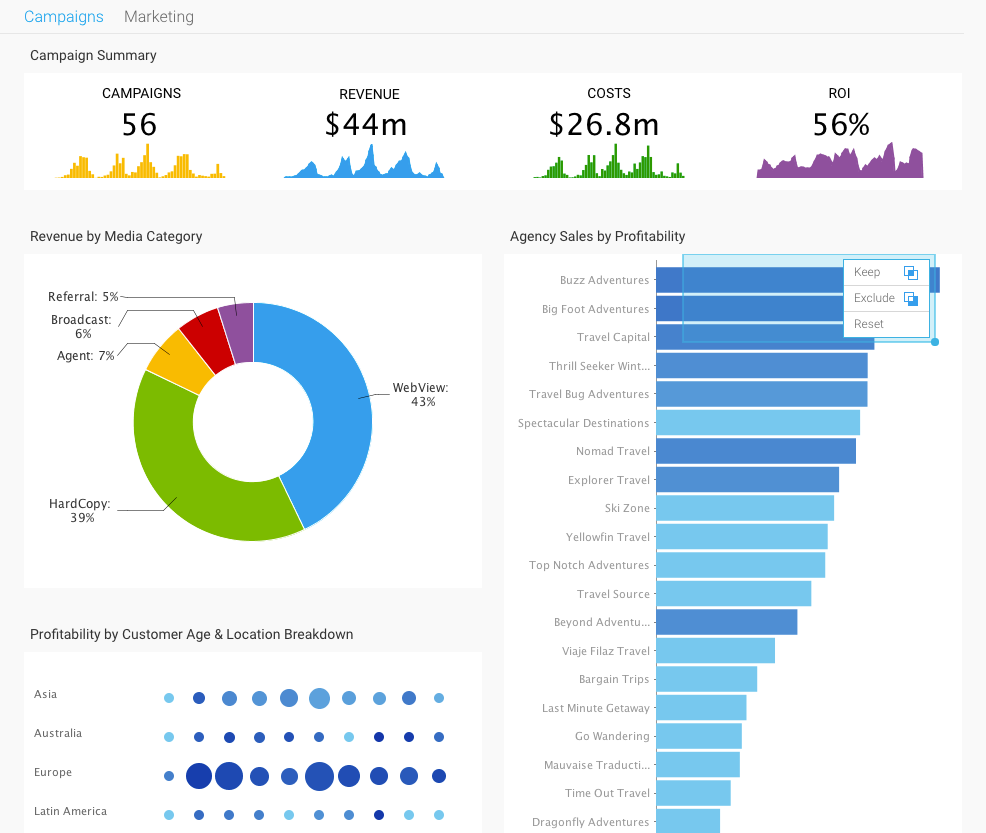Screen dimensions: 986x833
Task: Click the ROI purple sparkline chart
Action: (x=840, y=164)
